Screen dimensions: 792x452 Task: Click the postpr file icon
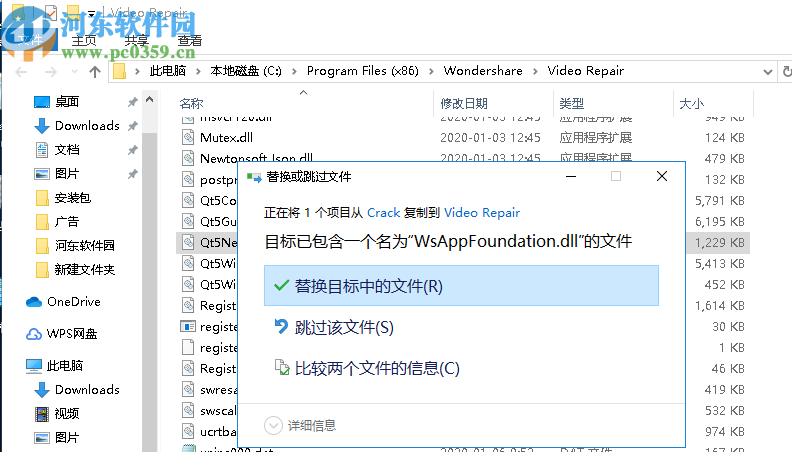coord(188,179)
